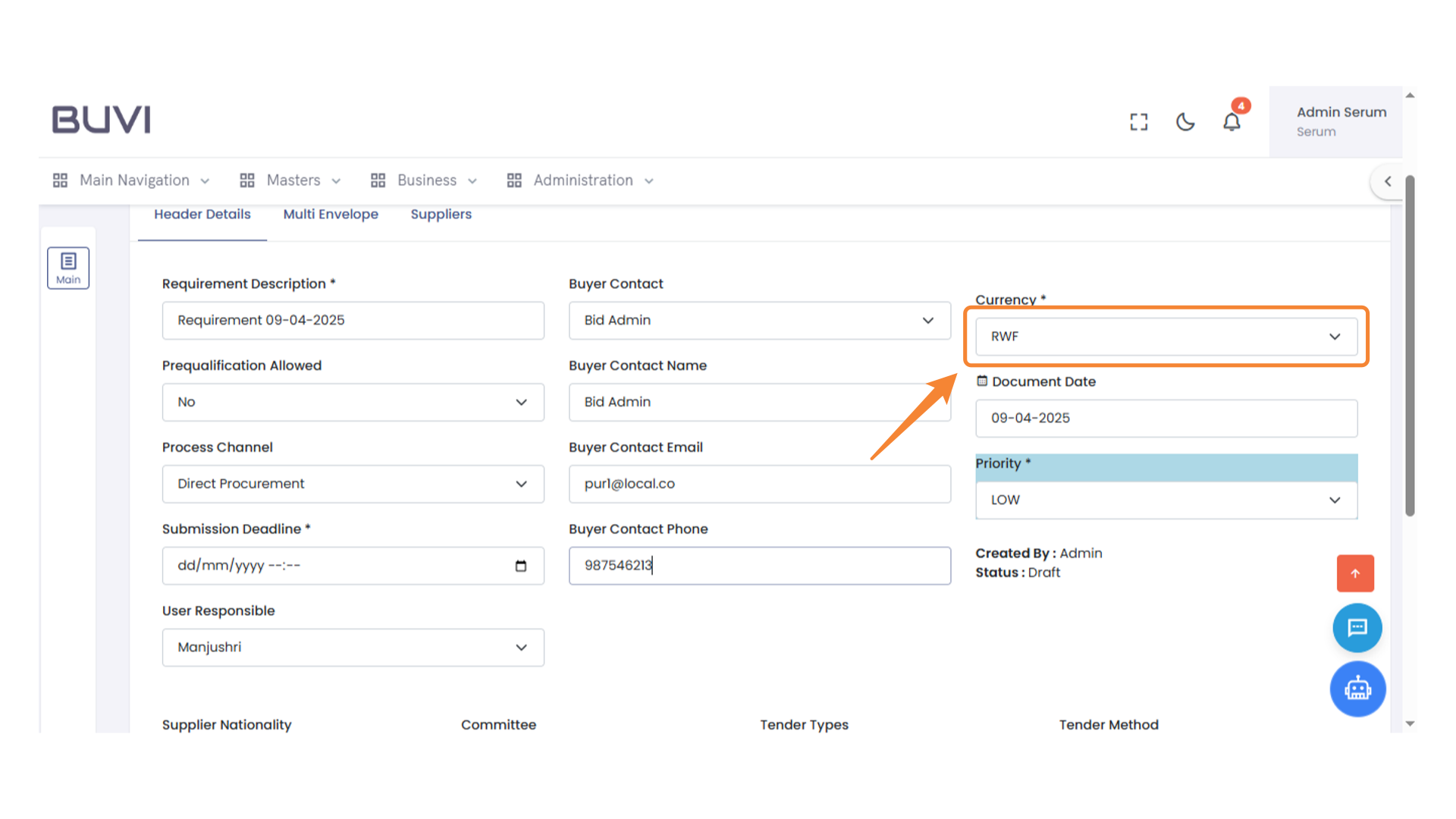1456x819 pixels.
Task: Open the chat message bubble button
Action: click(x=1357, y=628)
